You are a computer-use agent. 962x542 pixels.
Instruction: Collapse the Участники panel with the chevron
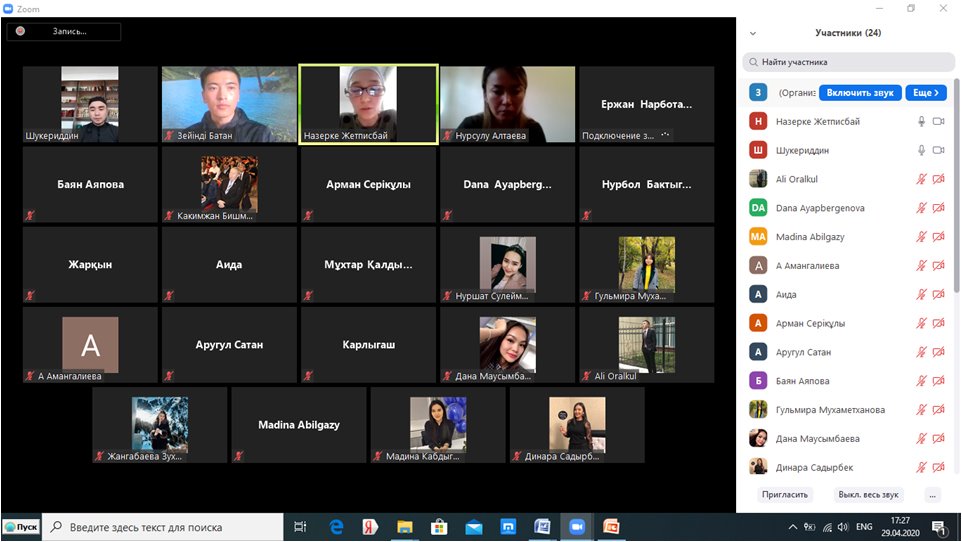point(753,33)
